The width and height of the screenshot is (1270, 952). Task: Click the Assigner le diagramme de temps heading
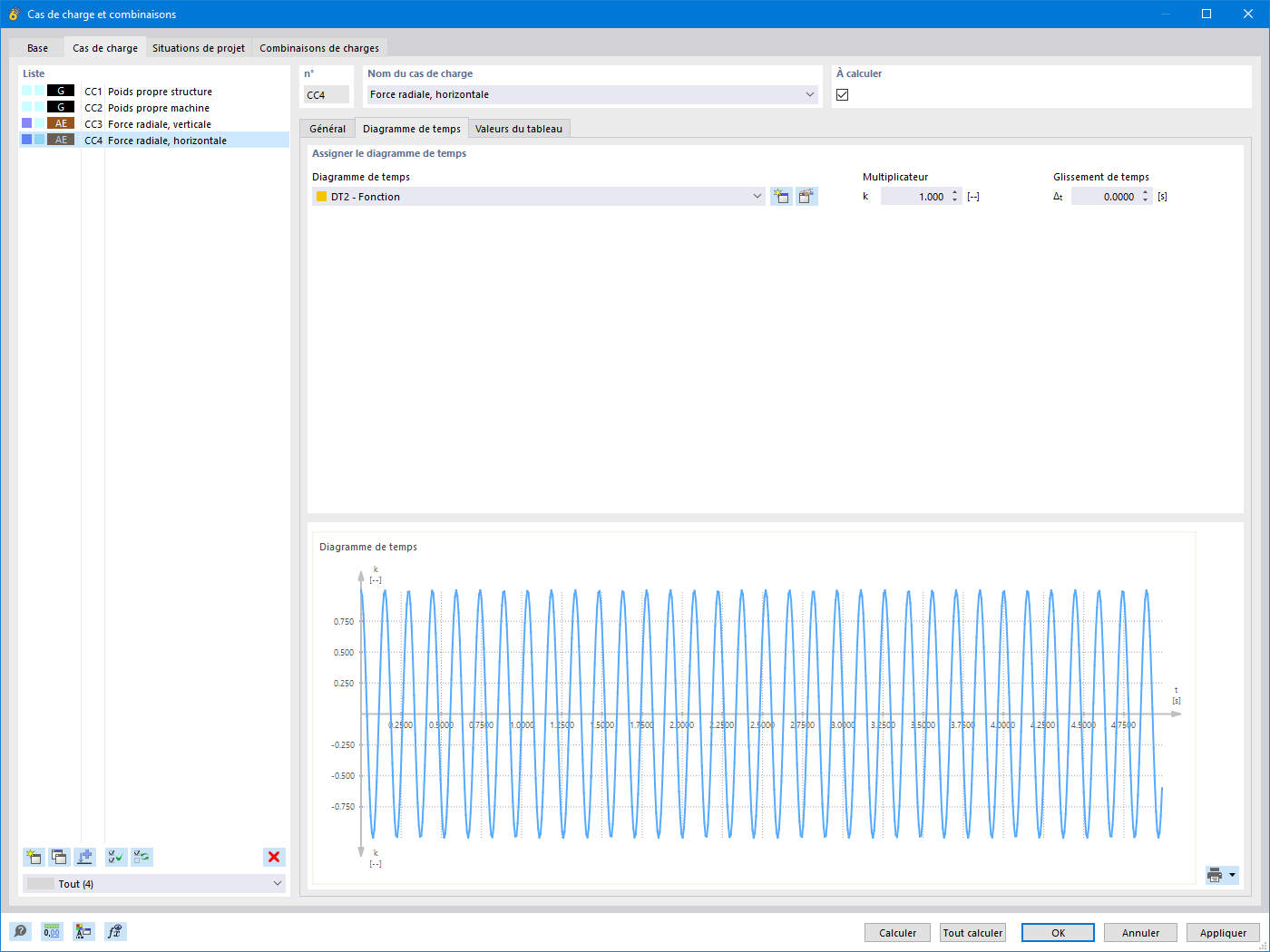[x=389, y=153]
